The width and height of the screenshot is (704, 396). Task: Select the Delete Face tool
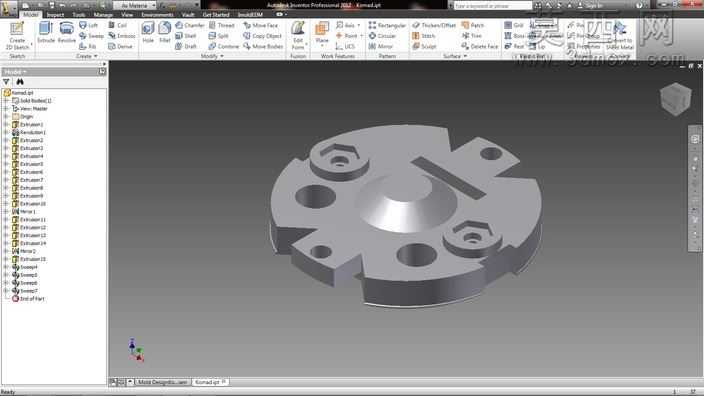(480, 46)
